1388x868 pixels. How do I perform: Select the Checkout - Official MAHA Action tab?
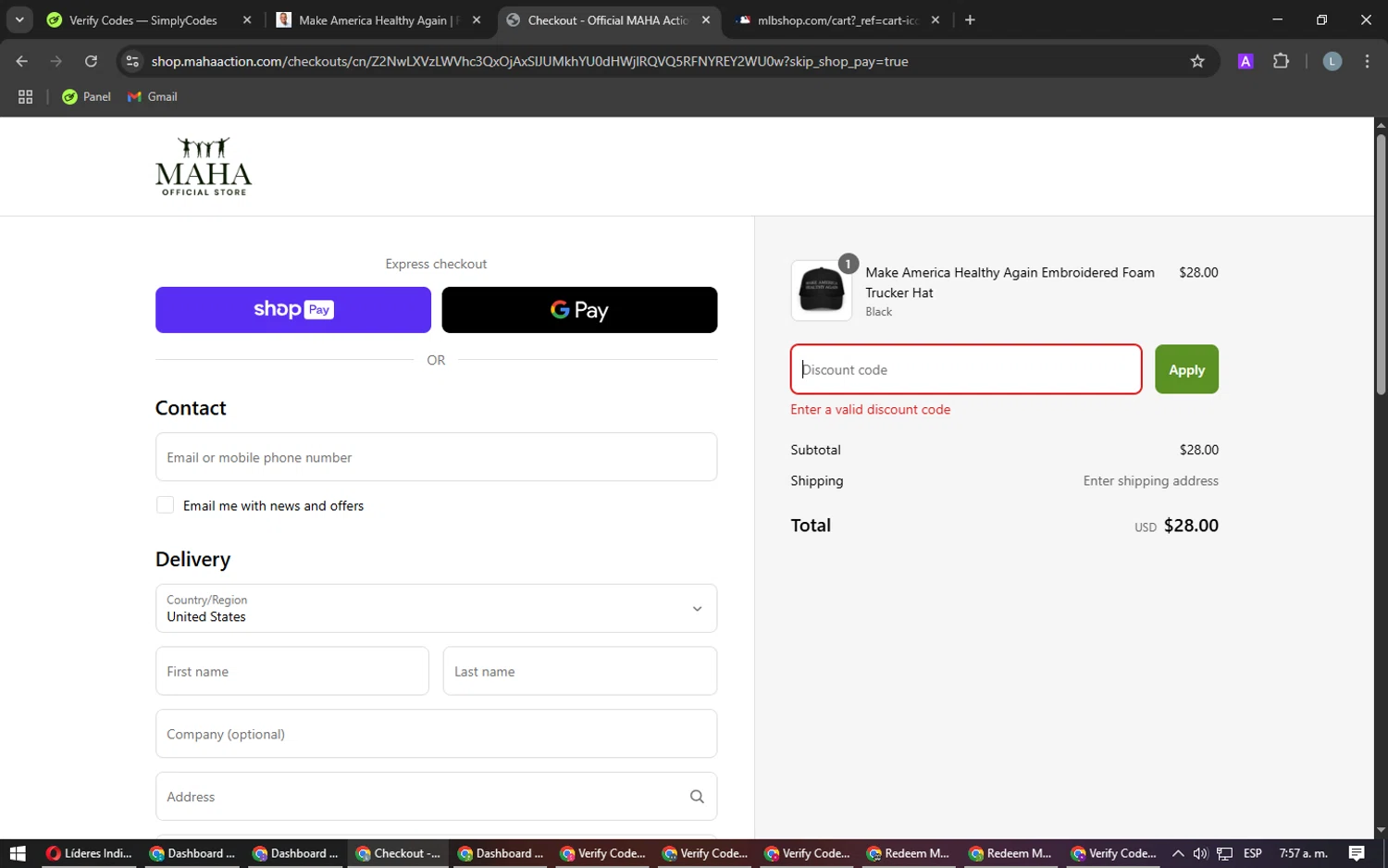[608, 20]
